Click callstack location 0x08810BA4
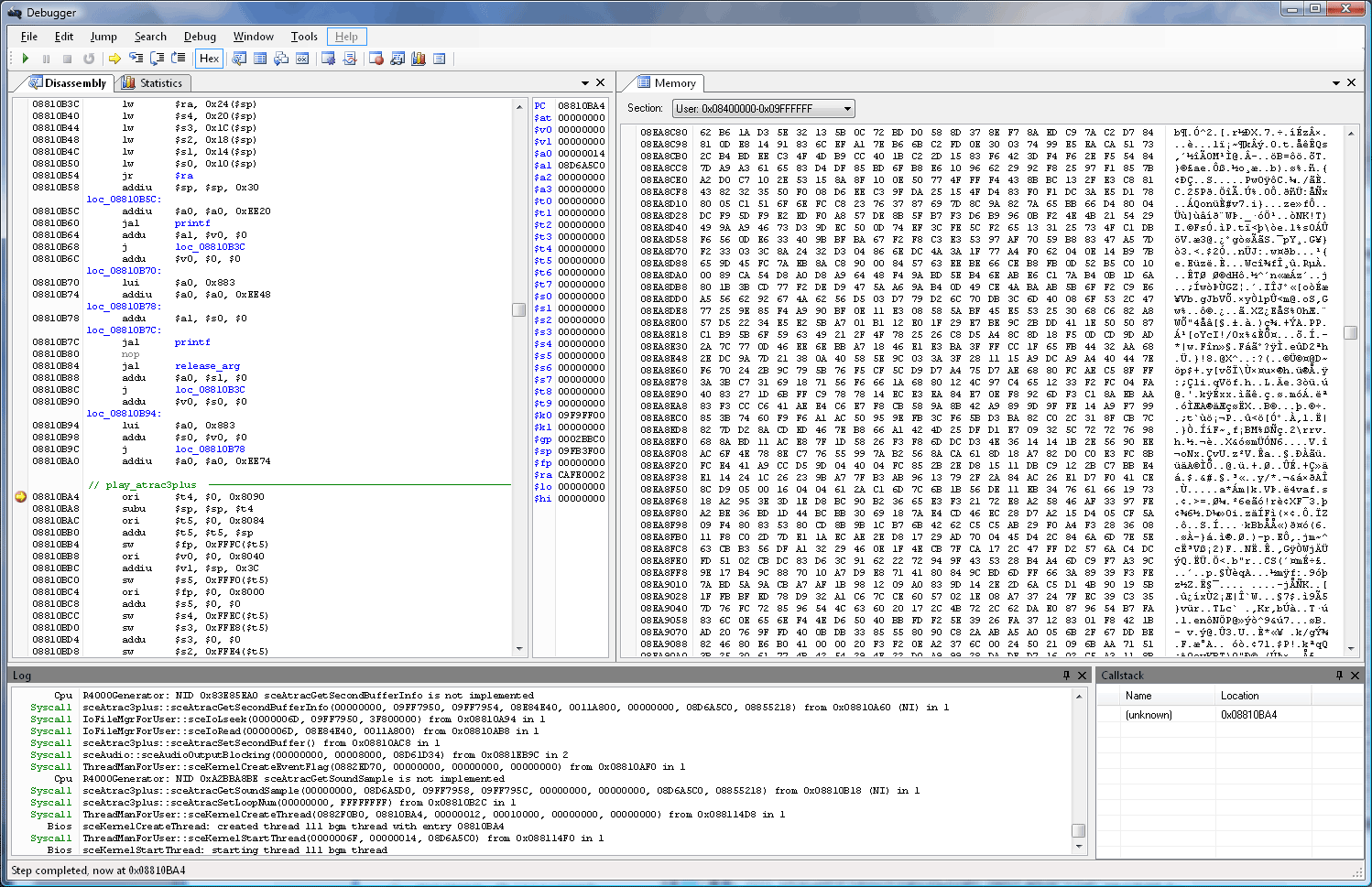Viewport: 1372px width, 887px height. (1248, 715)
